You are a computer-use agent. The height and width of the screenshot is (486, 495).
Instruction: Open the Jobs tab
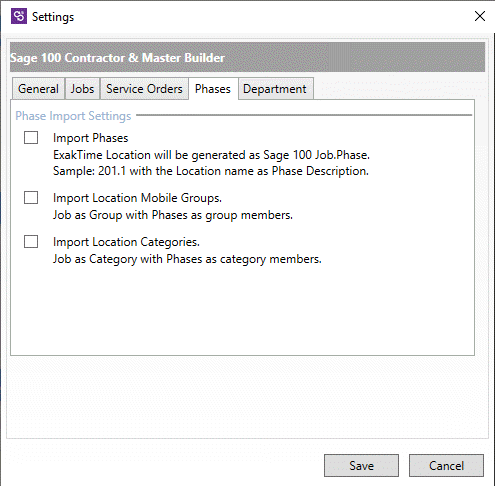point(82,89)
